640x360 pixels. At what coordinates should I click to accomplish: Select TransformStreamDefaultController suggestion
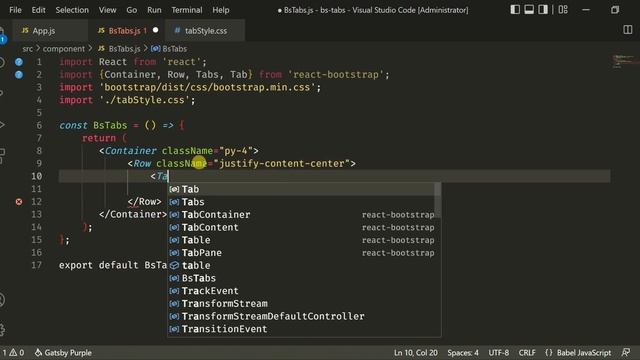pos(301,316)
